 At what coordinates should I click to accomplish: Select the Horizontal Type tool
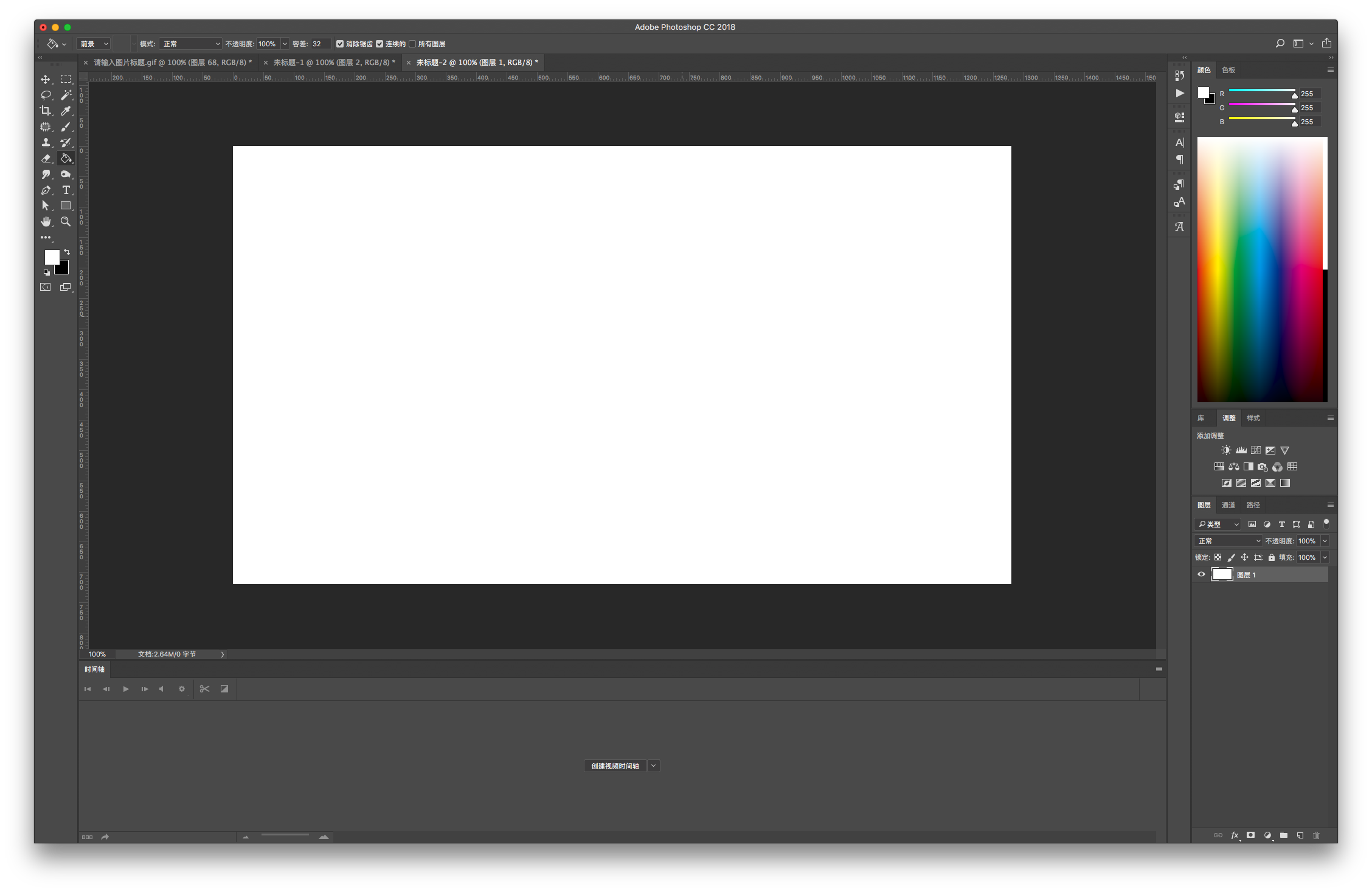point(66,190)
